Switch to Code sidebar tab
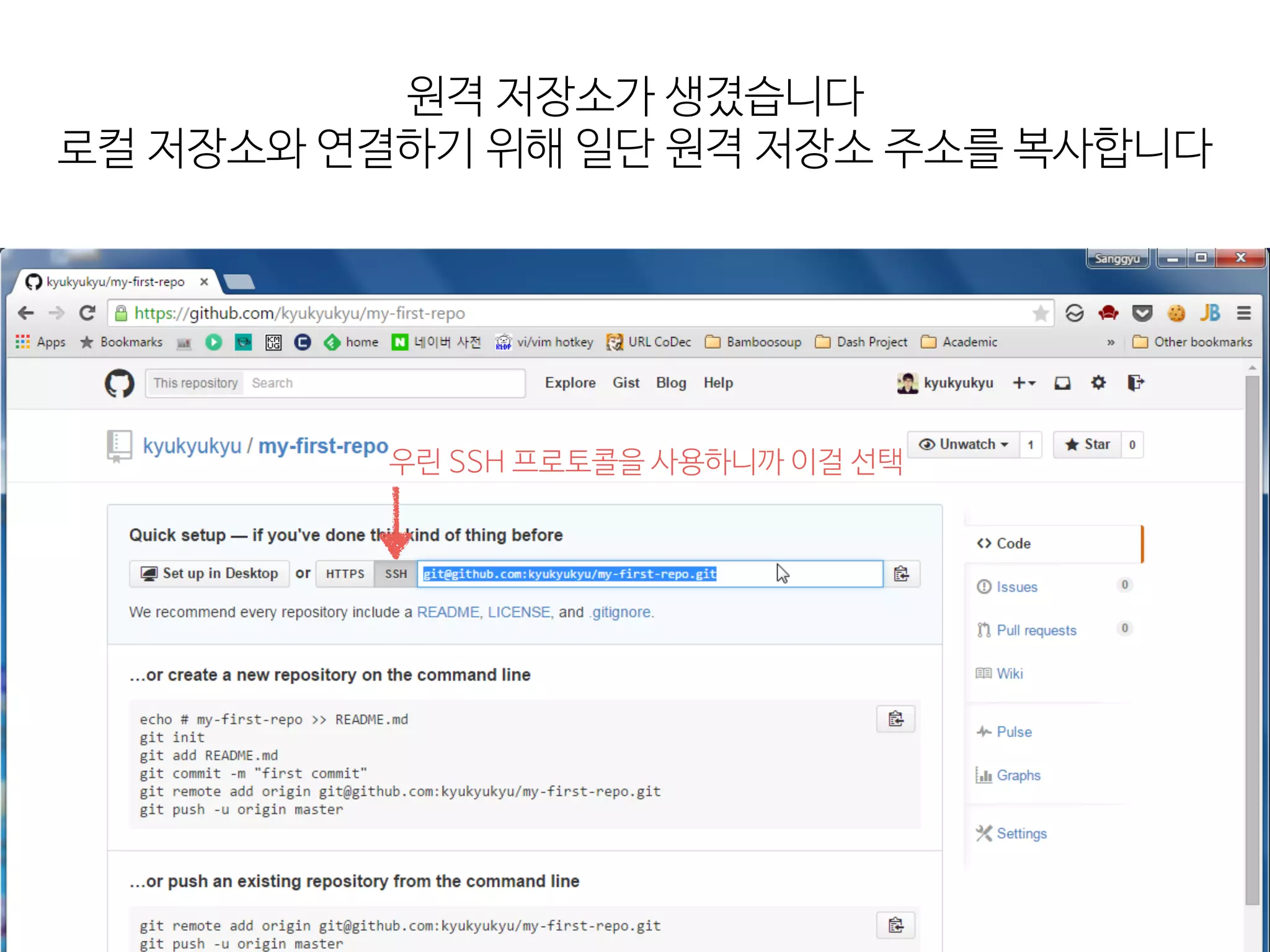 tap(1054, 544)
